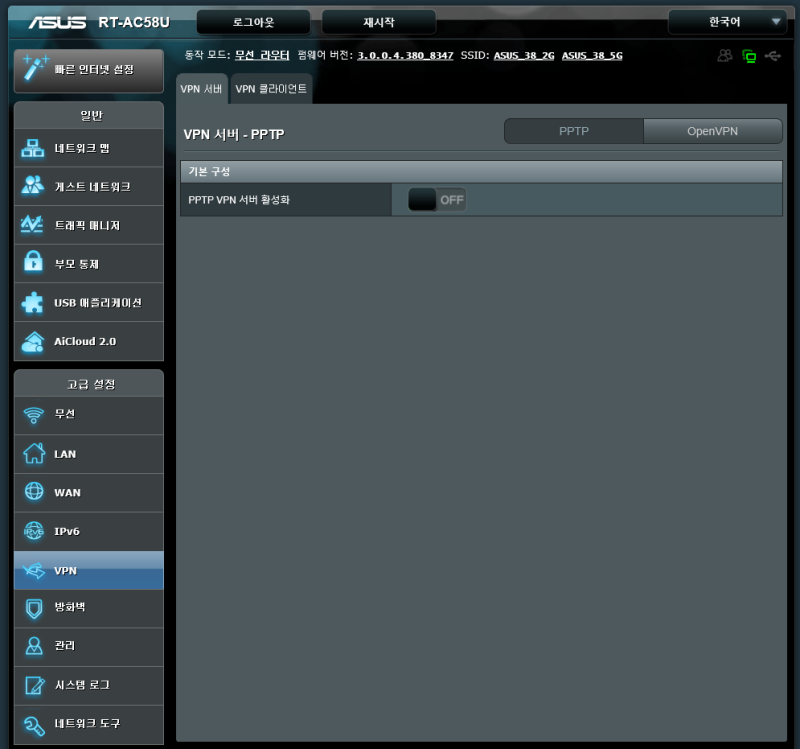
Task: Click the quick internet setup wand icon
Action: point(35,68)
